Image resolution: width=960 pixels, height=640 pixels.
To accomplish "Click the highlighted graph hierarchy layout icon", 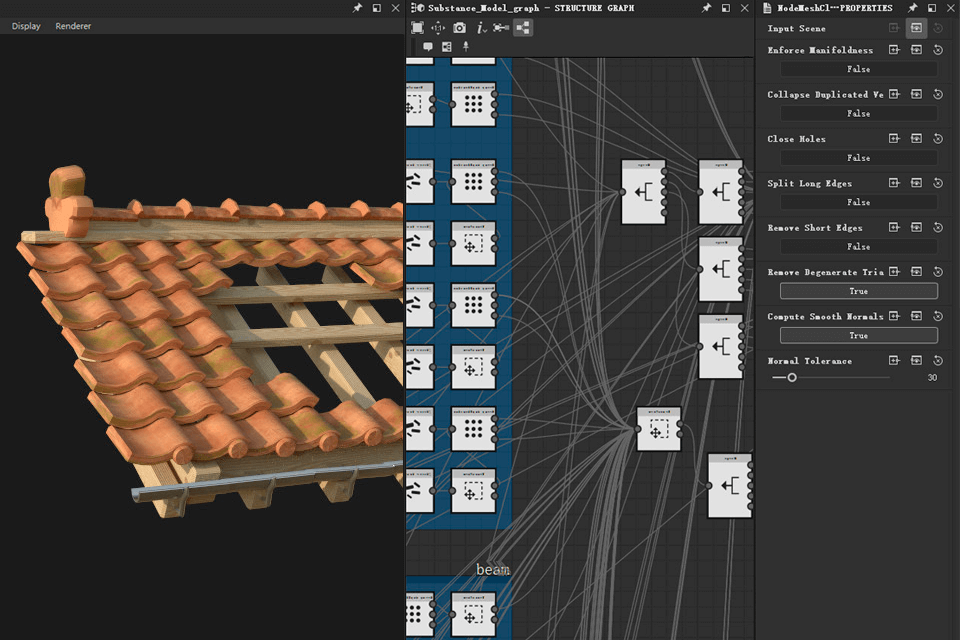I will 523,28.
